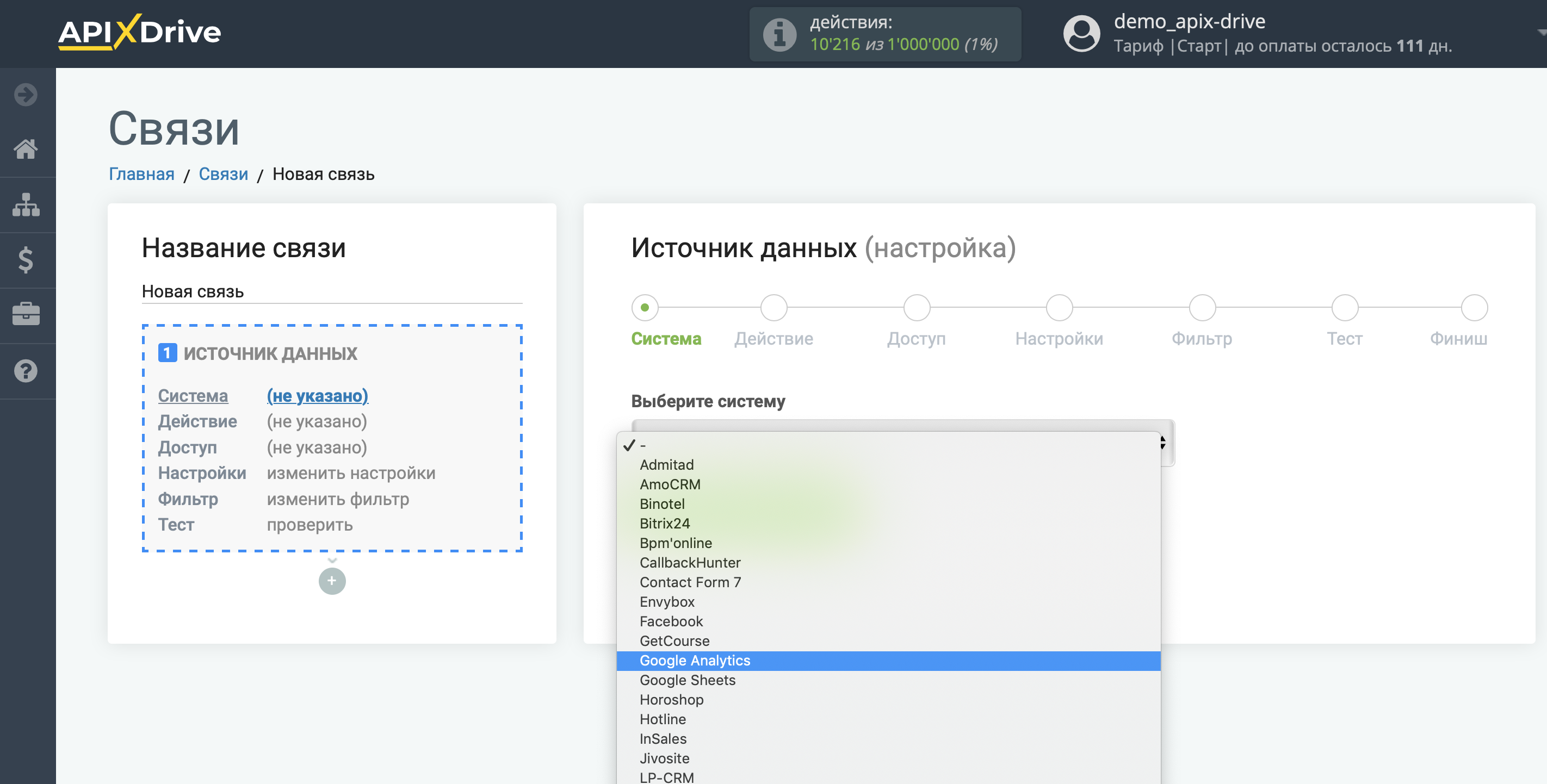Choose Envybox from the system list
Viewport: 1547px width, 784px height.
[x=888, y=602]
